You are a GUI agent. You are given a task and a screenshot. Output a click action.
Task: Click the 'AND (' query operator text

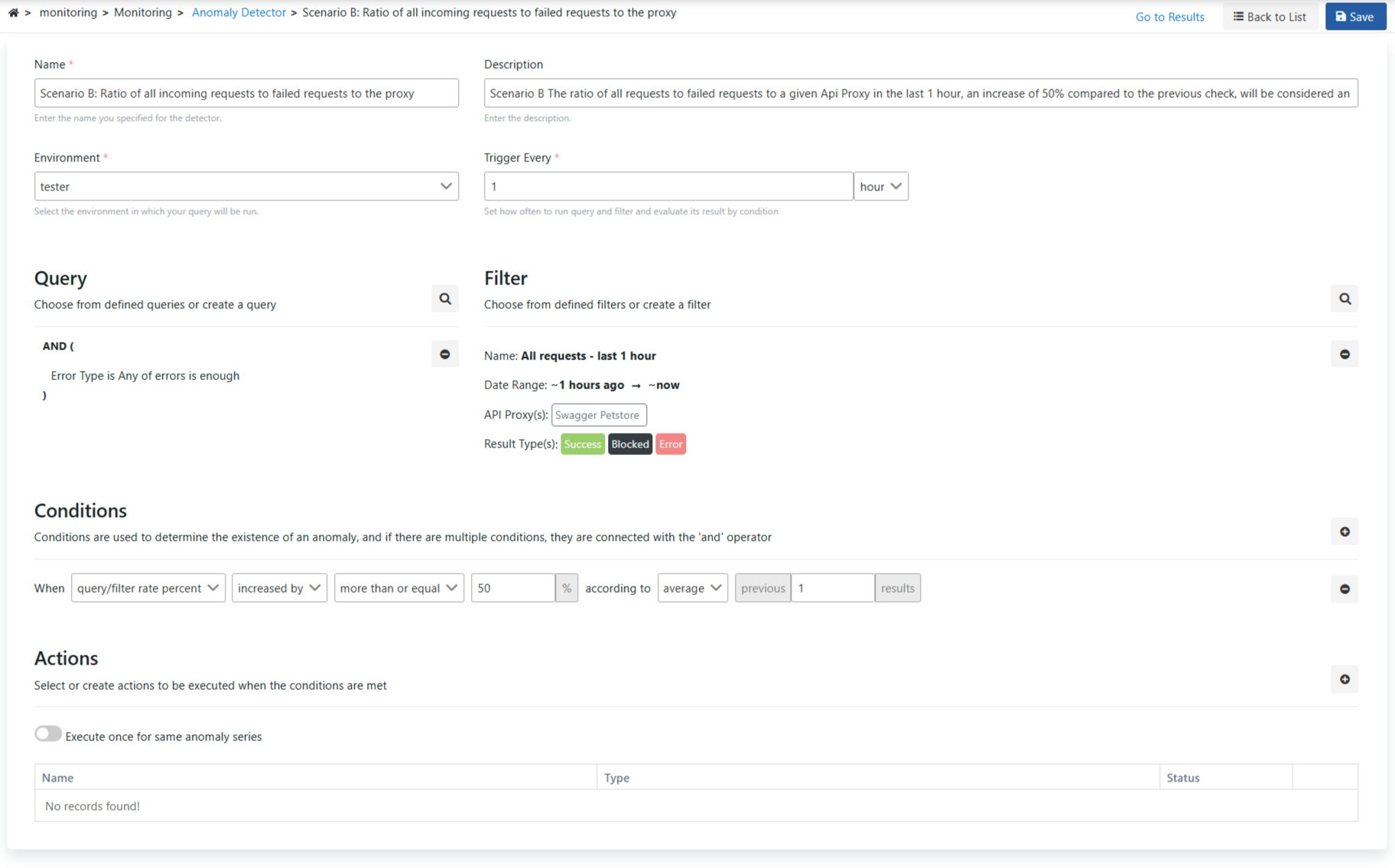click(x=58, y=346)
